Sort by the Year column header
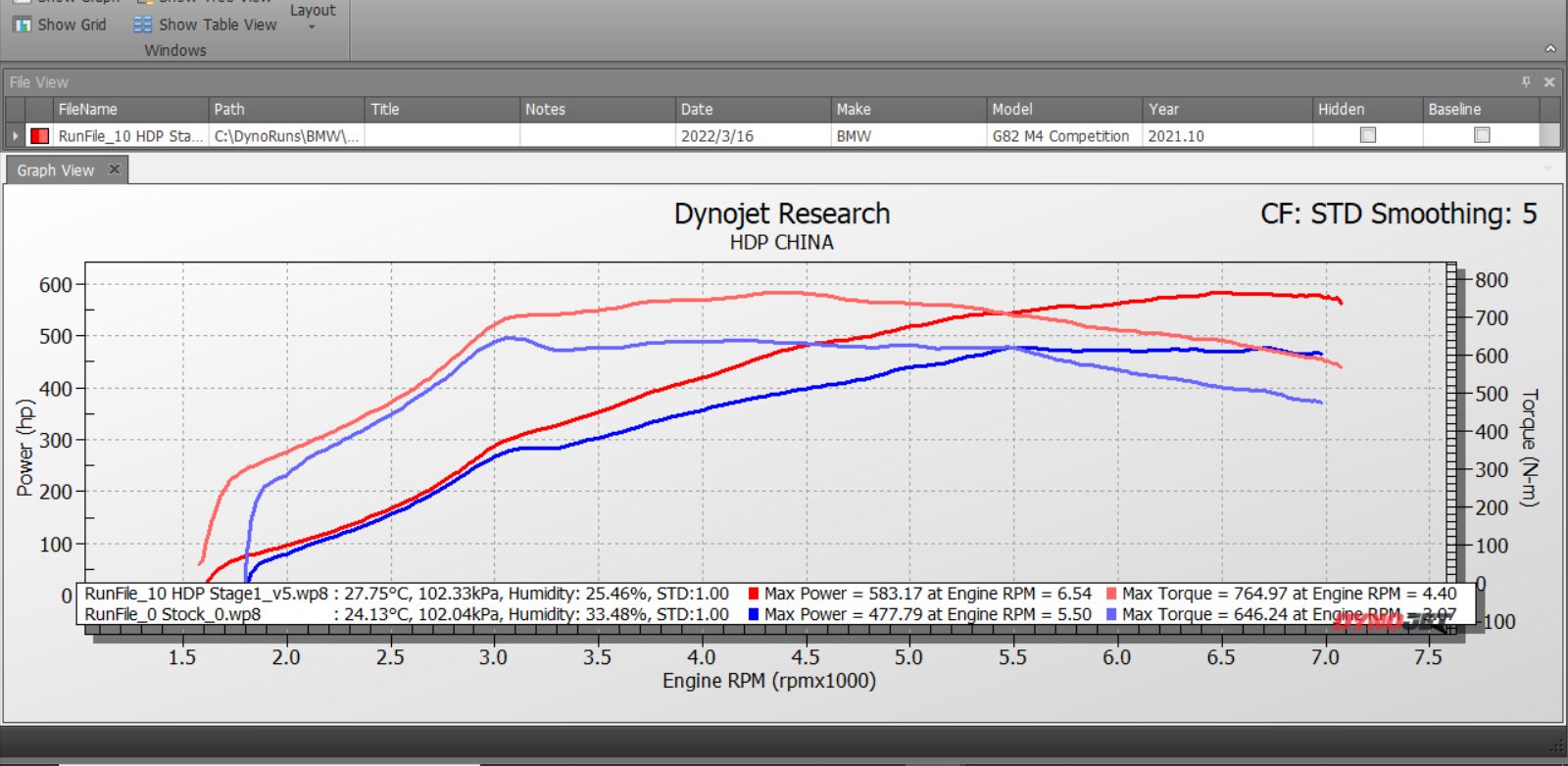The height and width of the screenshot is (766, 1568). 1228,110
